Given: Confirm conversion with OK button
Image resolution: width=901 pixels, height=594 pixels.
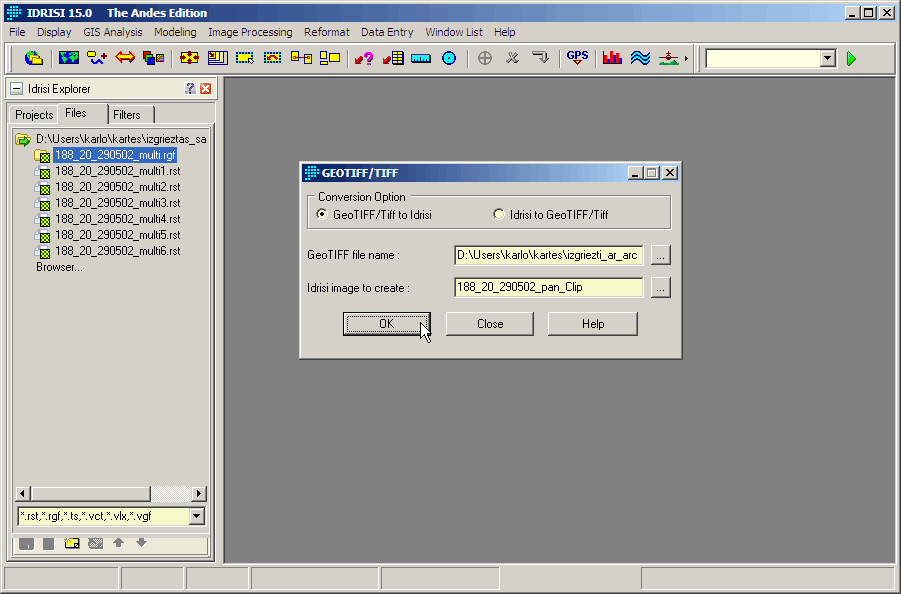Looking at the screenshot, I should (386, 324).
